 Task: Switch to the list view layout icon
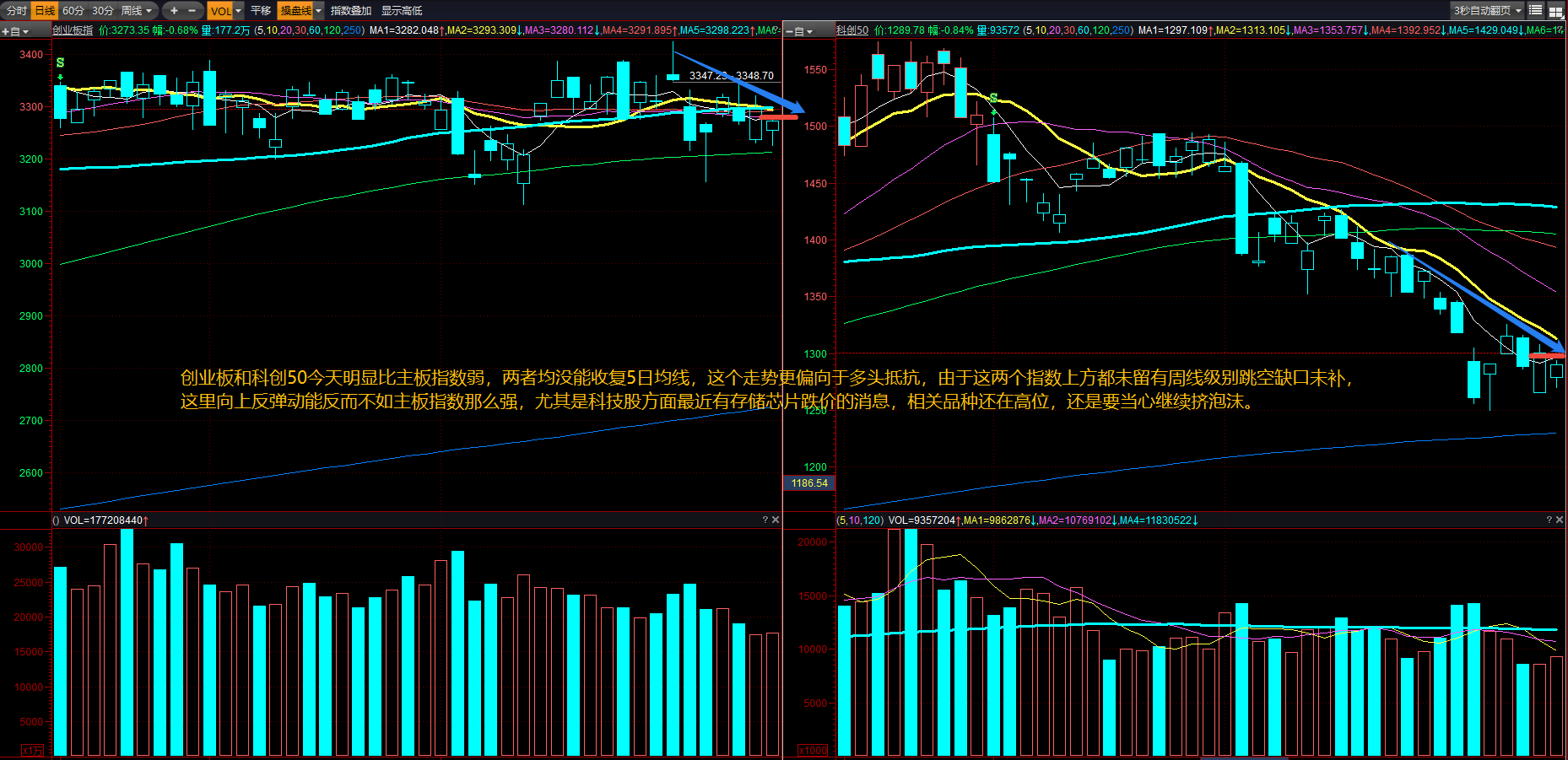coord(1536,11)
